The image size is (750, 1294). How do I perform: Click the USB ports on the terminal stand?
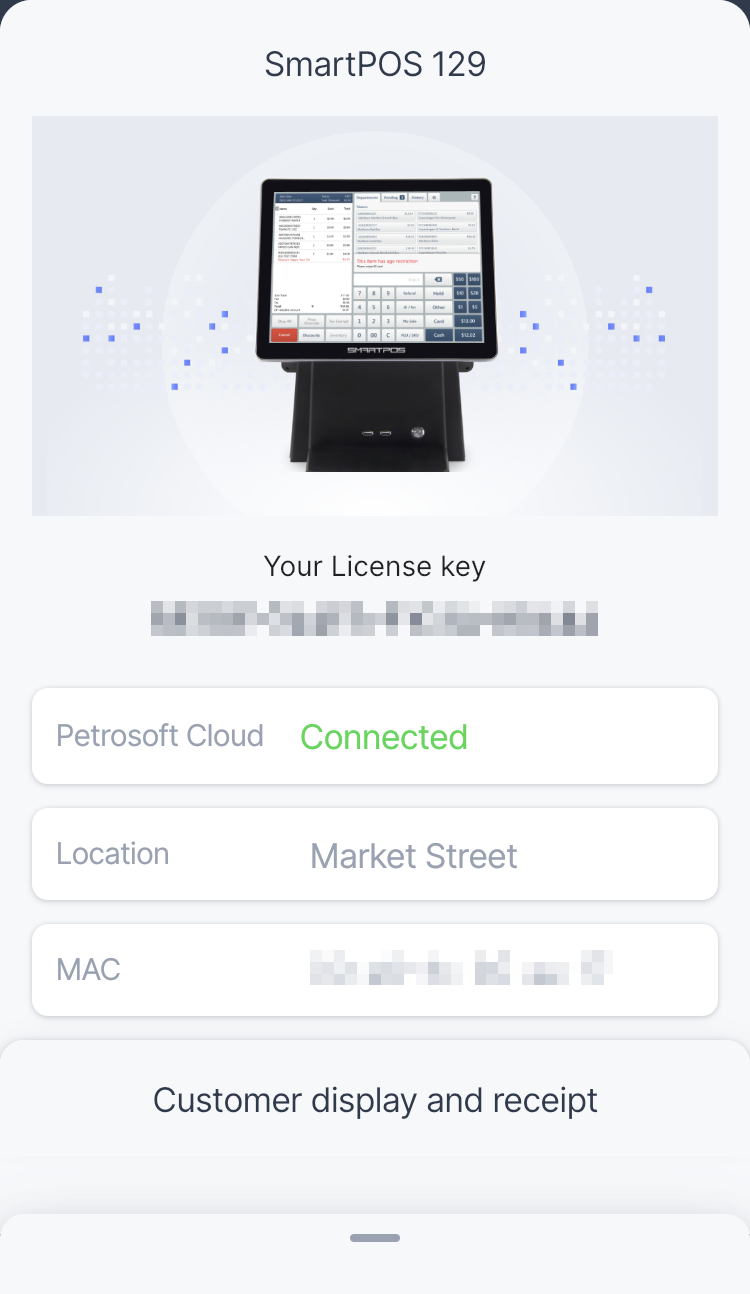point(375,433)
